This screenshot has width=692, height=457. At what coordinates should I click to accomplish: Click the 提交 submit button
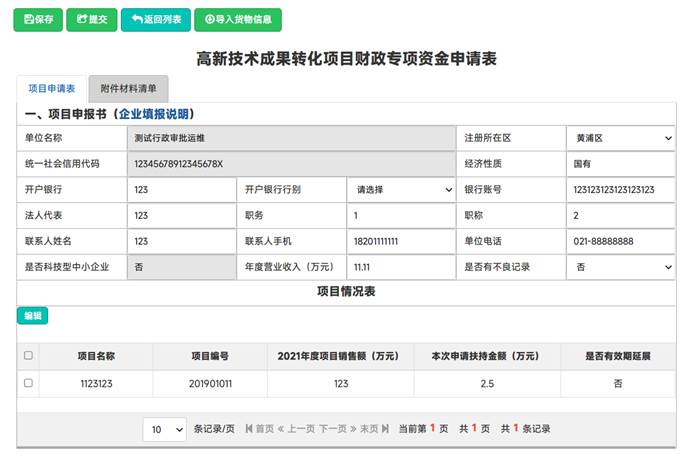(x=92, y=19)
